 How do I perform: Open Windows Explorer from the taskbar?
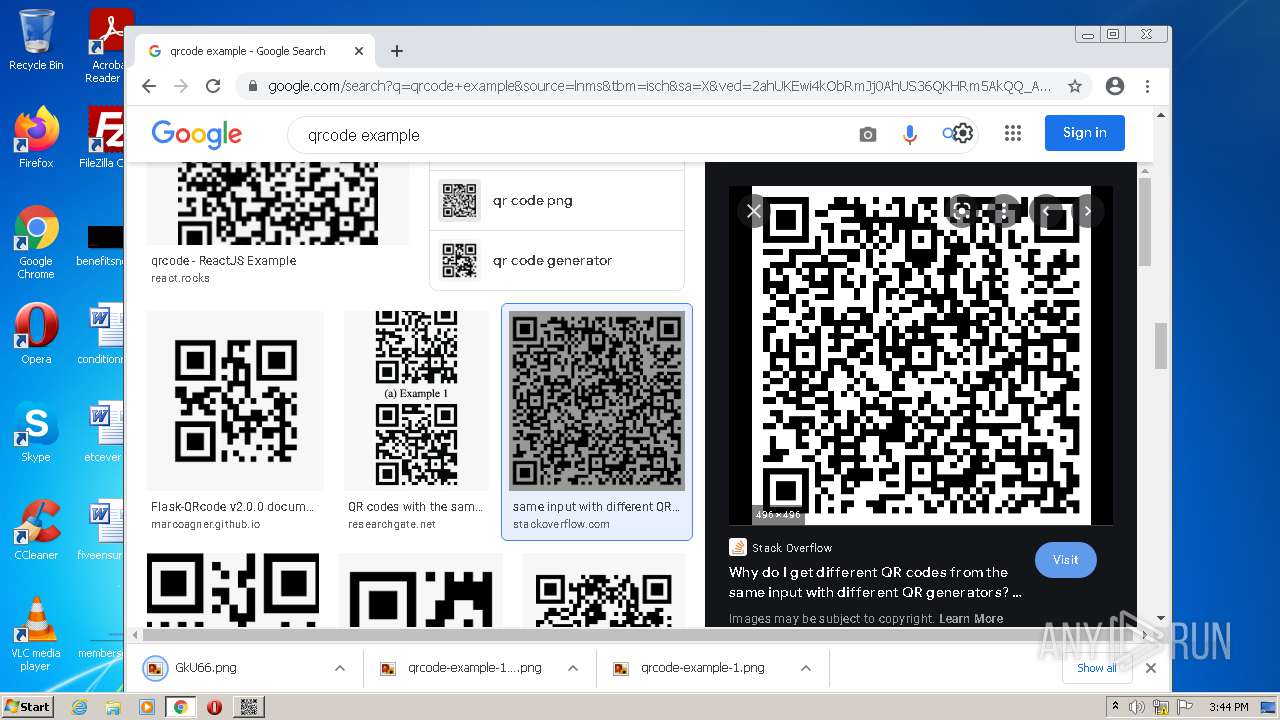click(113, 707)
